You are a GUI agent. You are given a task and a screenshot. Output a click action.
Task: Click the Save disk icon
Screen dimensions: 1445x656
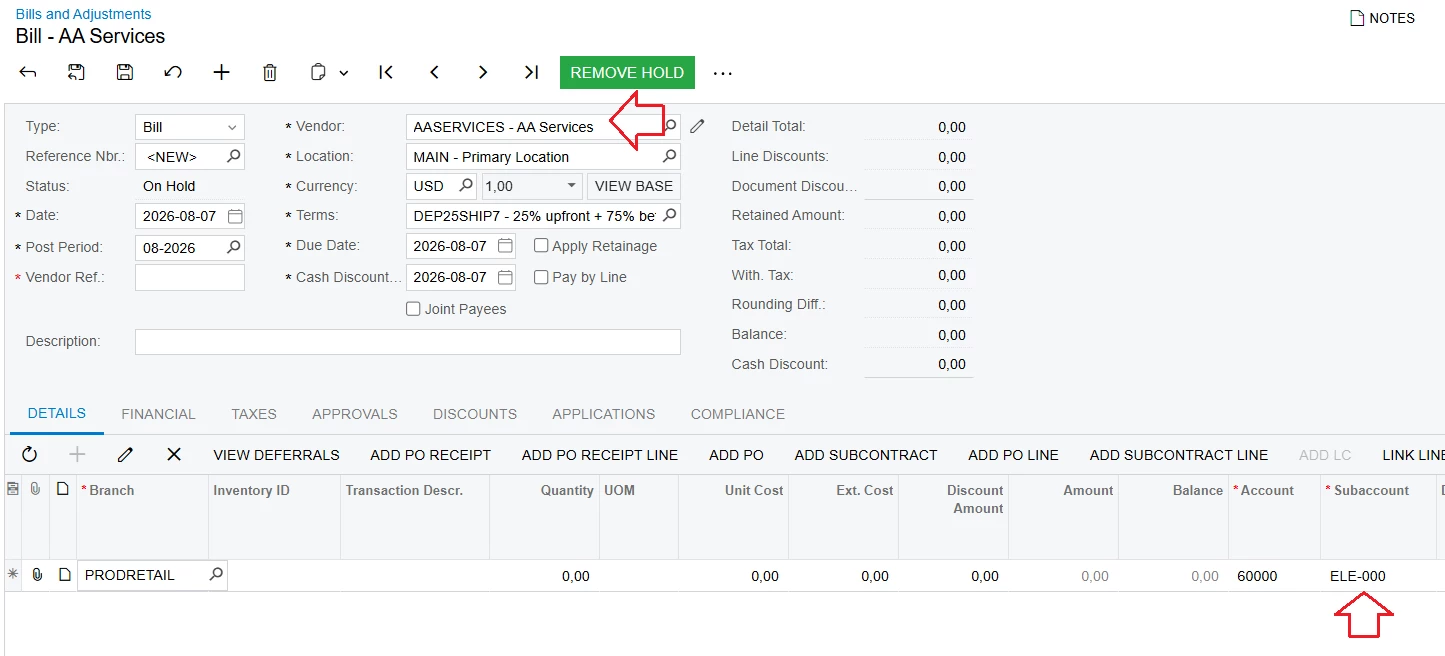pyautogui.click(x=125, y=72)
